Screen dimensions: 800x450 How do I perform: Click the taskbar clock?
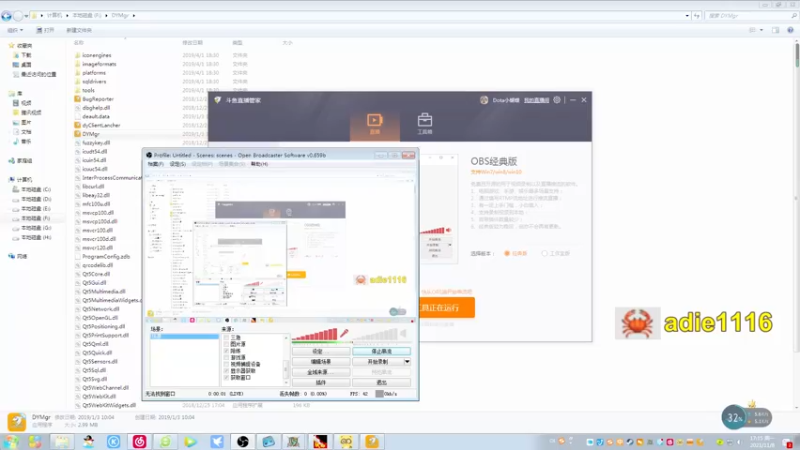762,442
